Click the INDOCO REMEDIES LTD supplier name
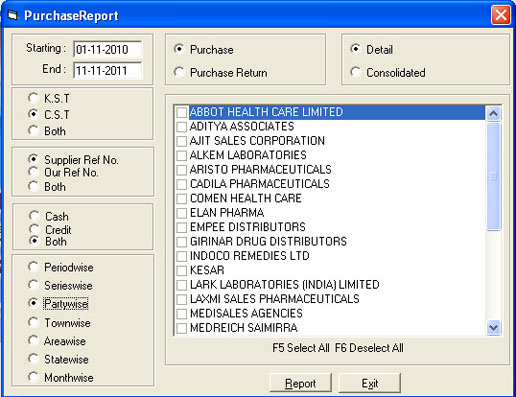Image resolution: width=516 pixels, height=397 pixels. coord(250,256)
